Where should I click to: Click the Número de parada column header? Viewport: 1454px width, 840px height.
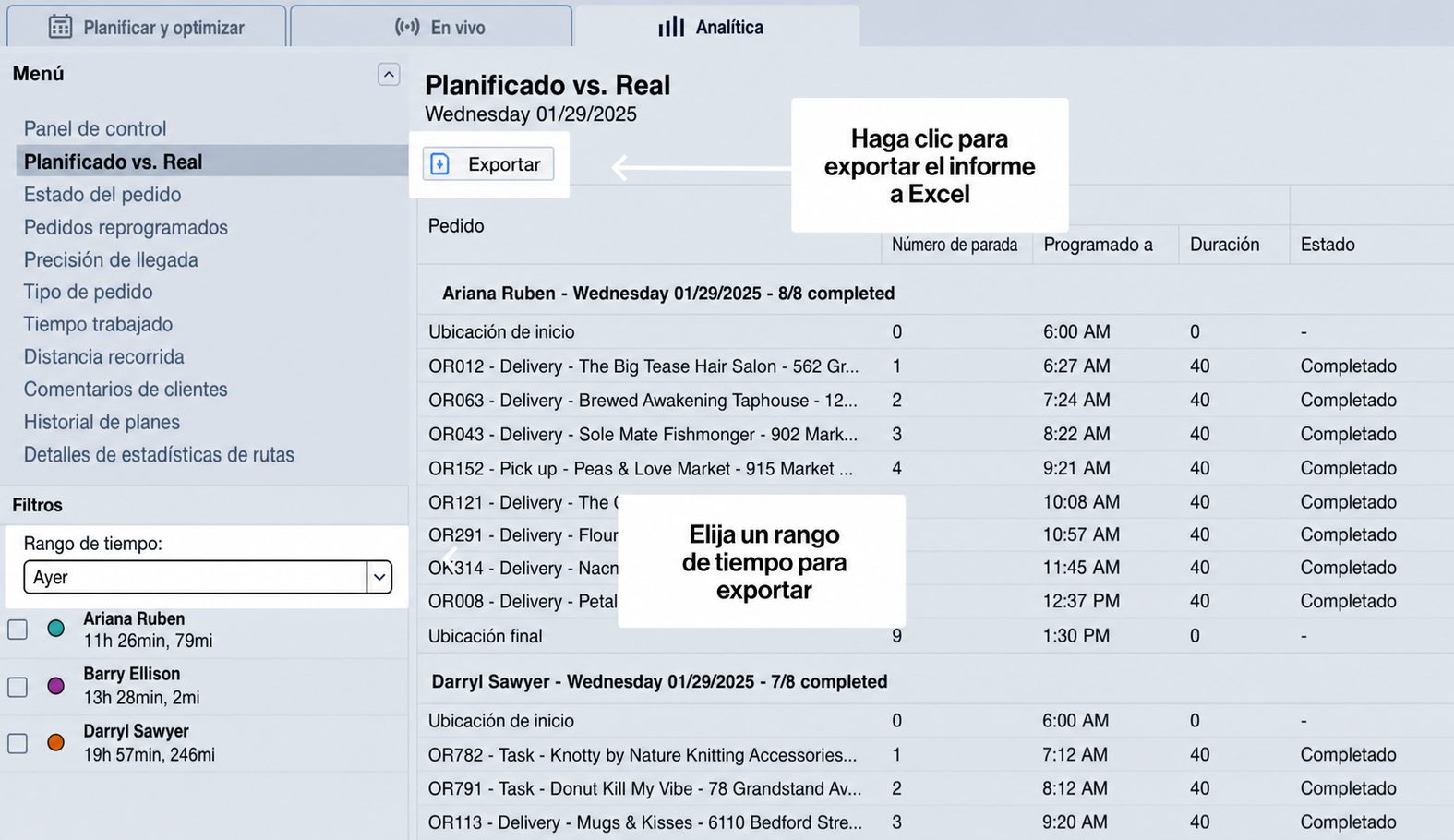[x=955, y=245]
